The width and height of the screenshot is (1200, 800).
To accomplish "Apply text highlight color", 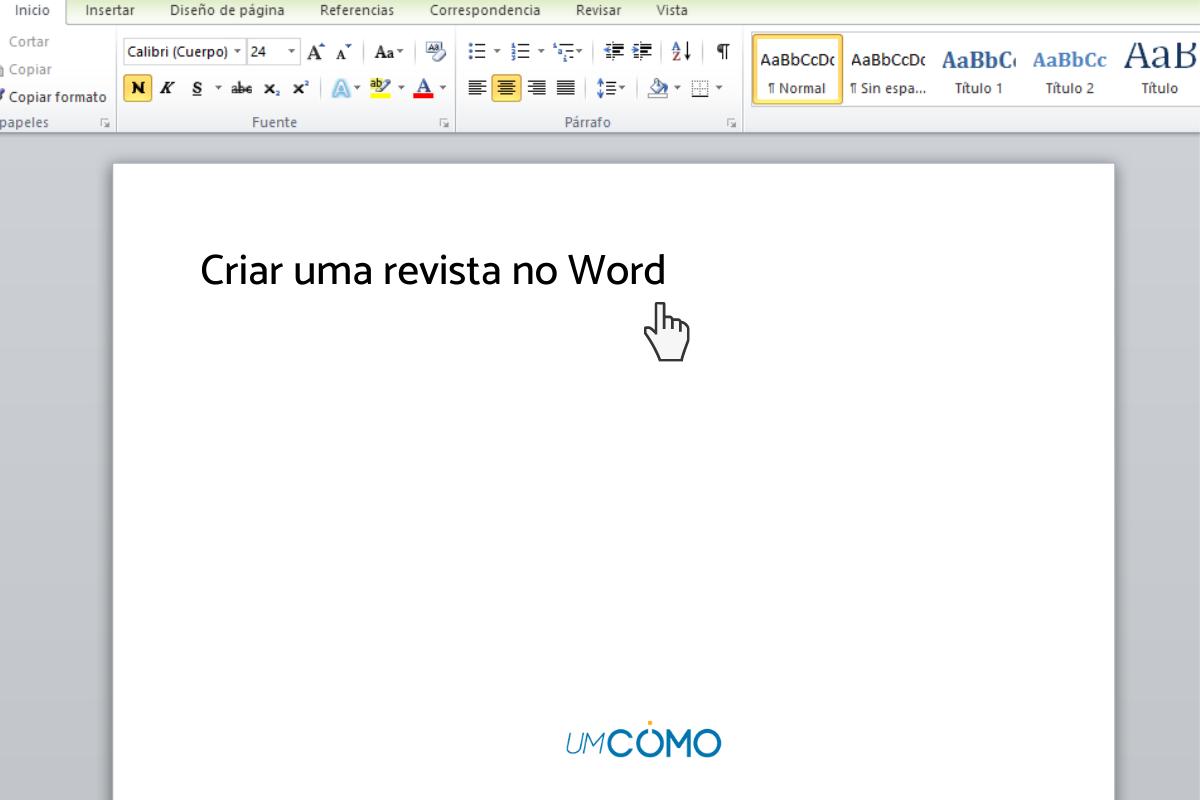I will [381, 89].
